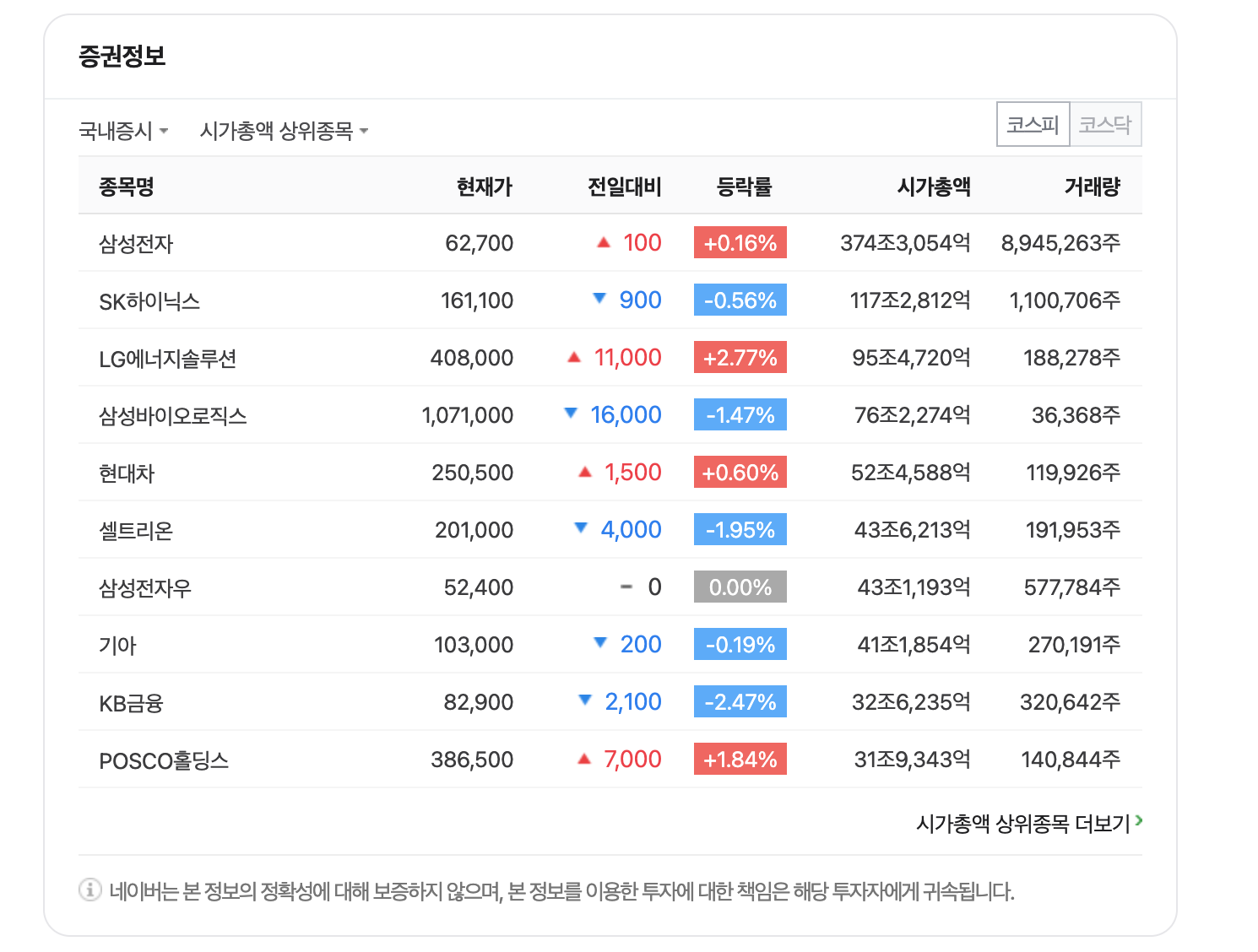This screenshot has height=952, width=1258.
Task: Click the red up arrow in 현대차 row
Action: [x=585, y=472]
